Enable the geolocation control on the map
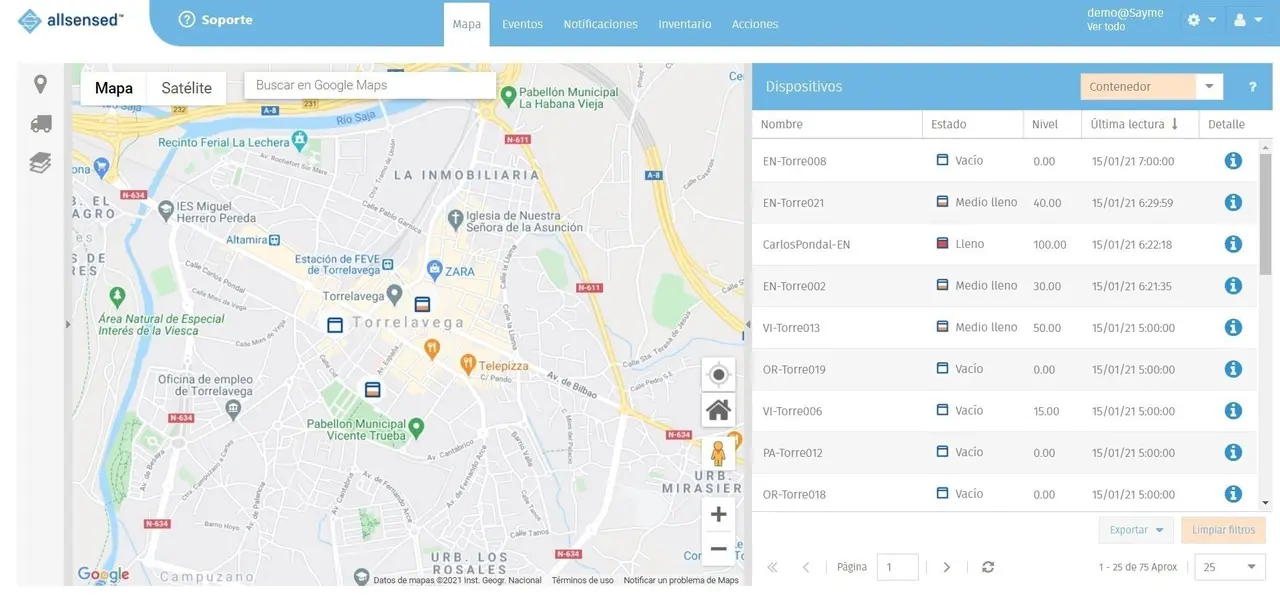This screenshot has width=1280, height=600. click(718, 373)
